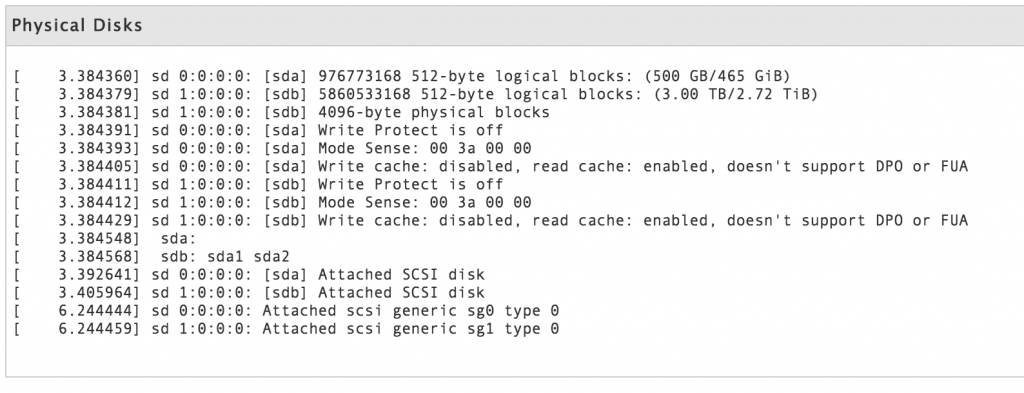1024x393 pixels.
Task: Click the sda Write cache disabled line
Action: click(x=490, y=166)
